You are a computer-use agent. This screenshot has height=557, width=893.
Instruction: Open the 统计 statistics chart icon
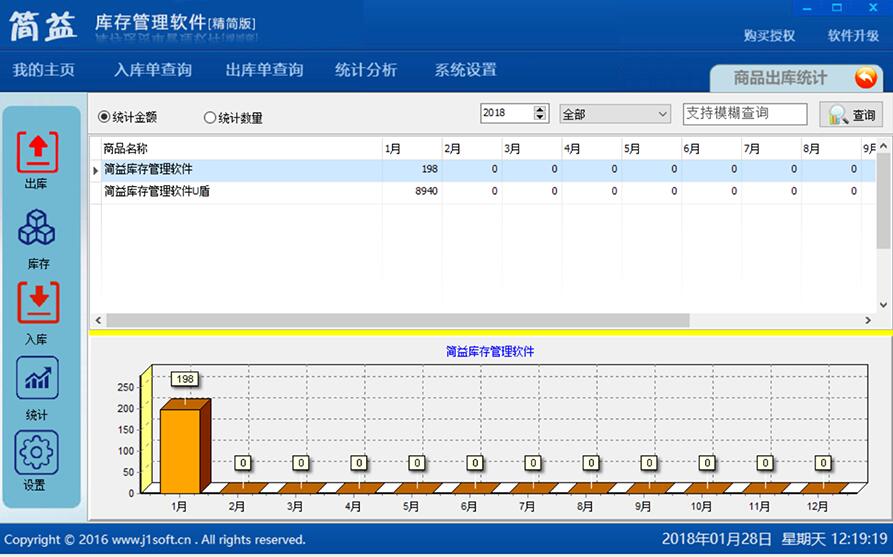click(x=37, y=378)
